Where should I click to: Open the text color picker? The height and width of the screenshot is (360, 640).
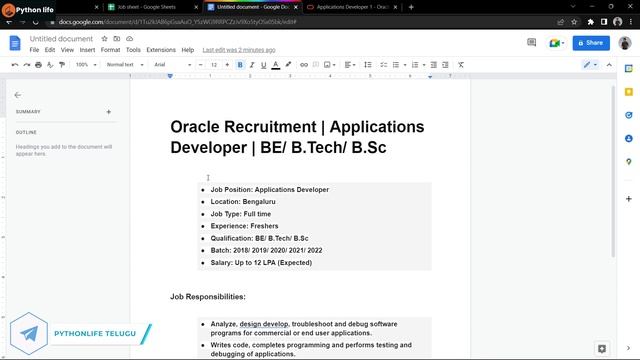(276, 65)
